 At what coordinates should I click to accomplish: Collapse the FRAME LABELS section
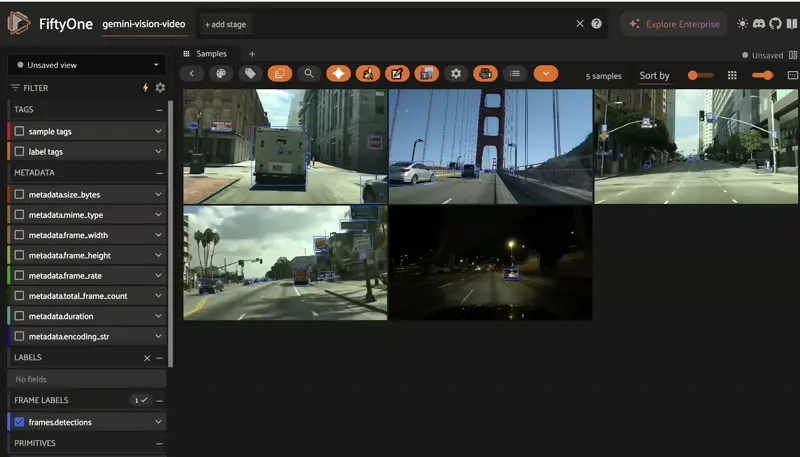click(159, 400)
